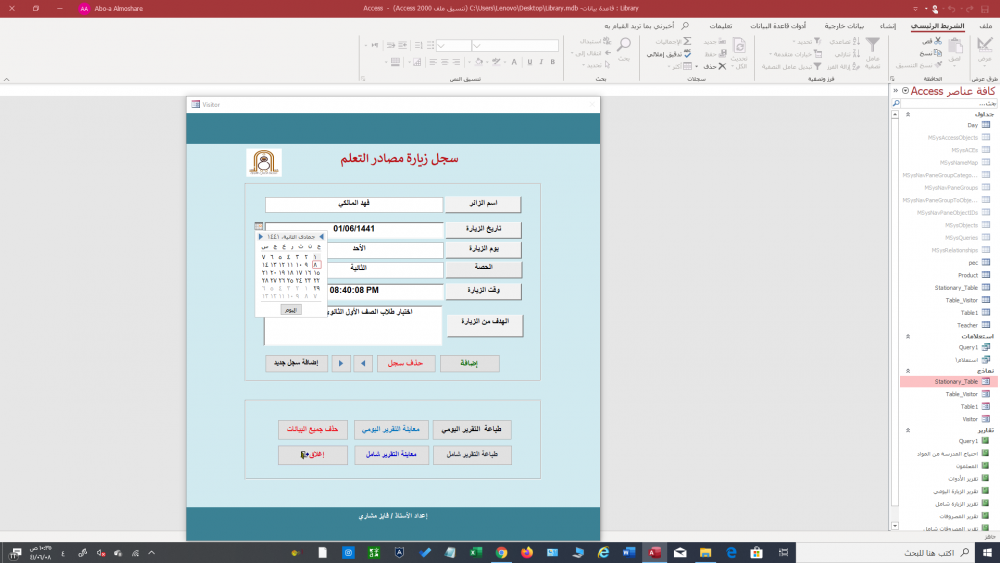The height and width of the screenshot is (563, 1000).
Task: Click the Delete record (حذف سجل) button
Action: [406, 363]
